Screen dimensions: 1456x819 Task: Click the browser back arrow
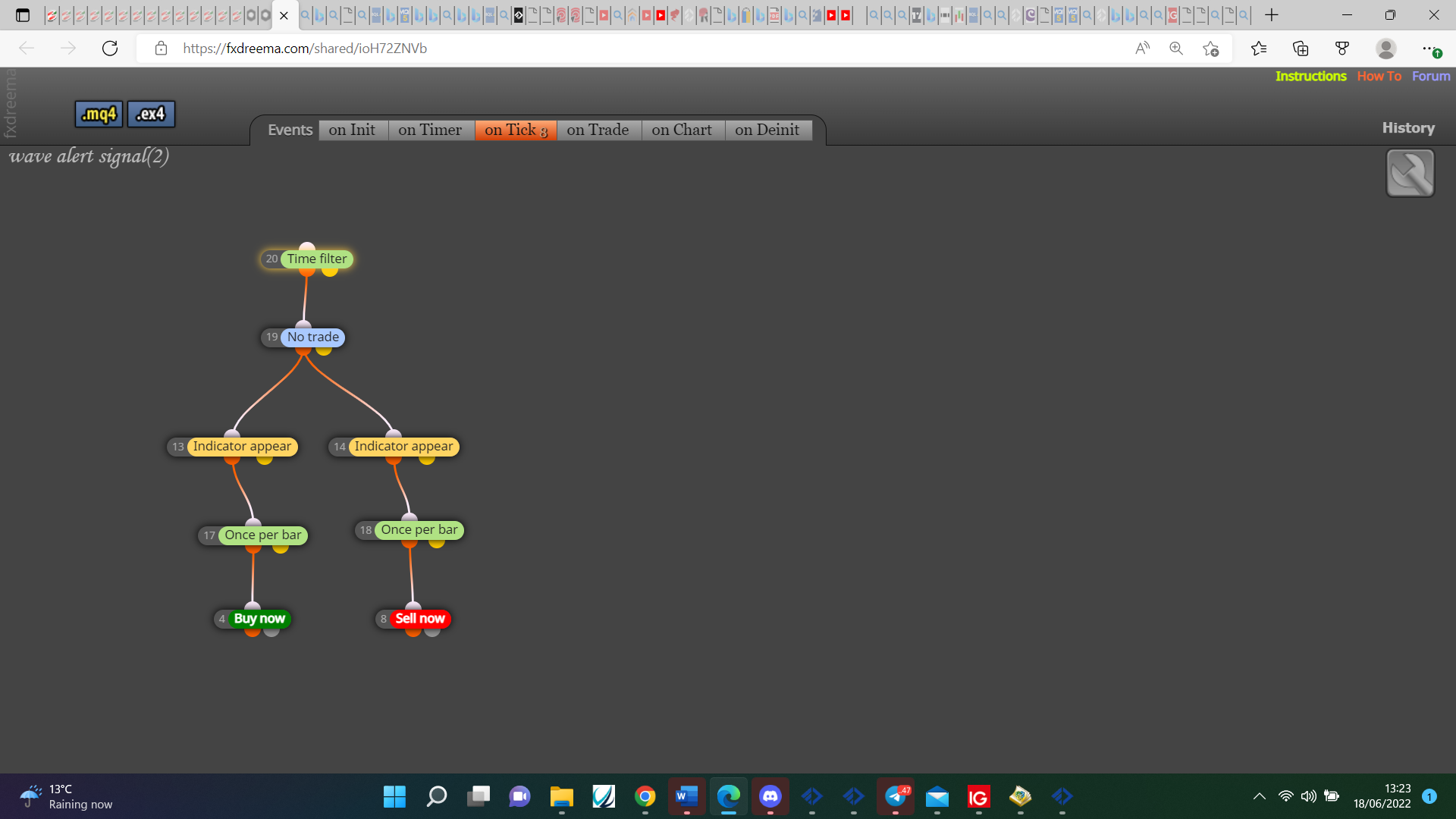pyautogui.click(x=27, y=49)
